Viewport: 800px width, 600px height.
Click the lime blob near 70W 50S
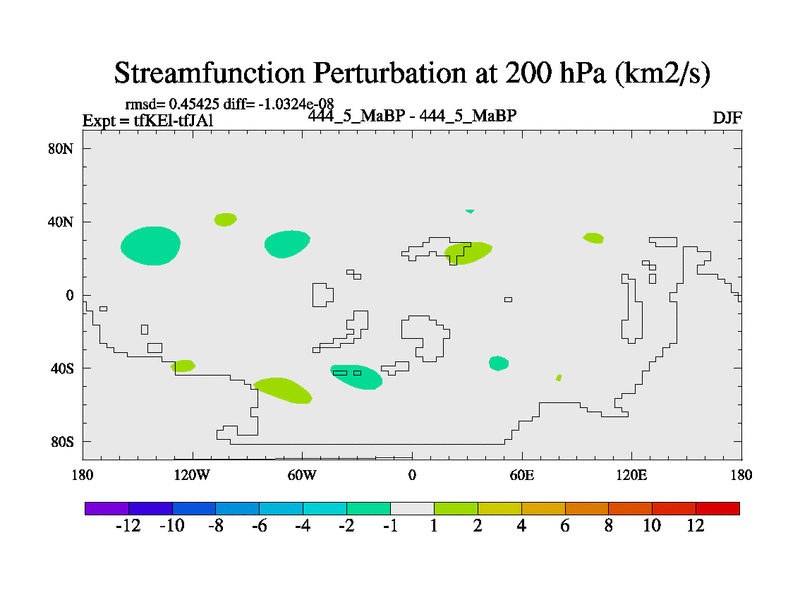point(283,391)
